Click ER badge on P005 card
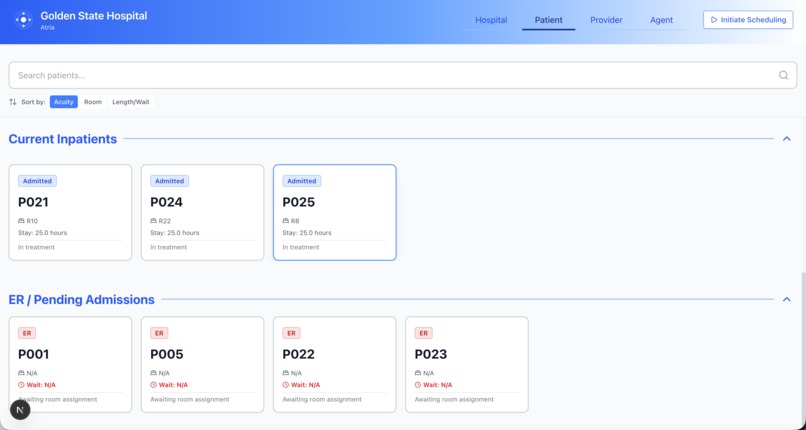Viewport: 806px width, 430px height. 159,333
